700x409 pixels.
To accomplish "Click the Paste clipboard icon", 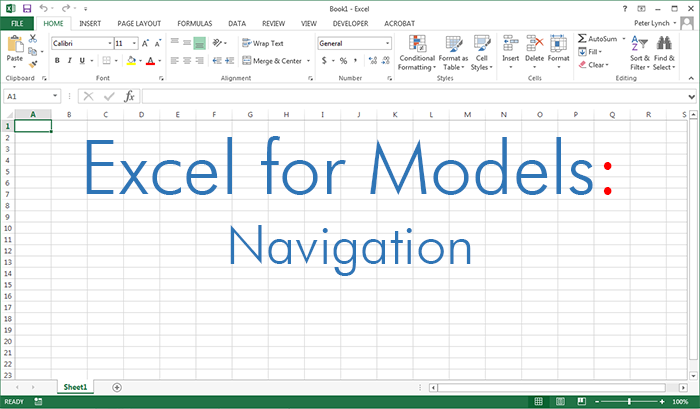I will click(x=15, y=44).
